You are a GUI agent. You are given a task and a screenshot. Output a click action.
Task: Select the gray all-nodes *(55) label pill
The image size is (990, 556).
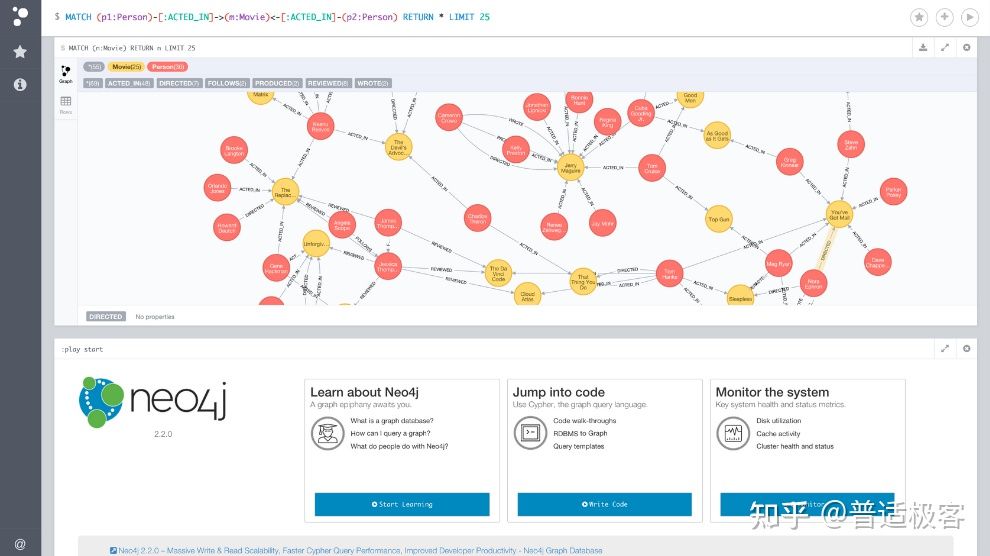(93, 67)
